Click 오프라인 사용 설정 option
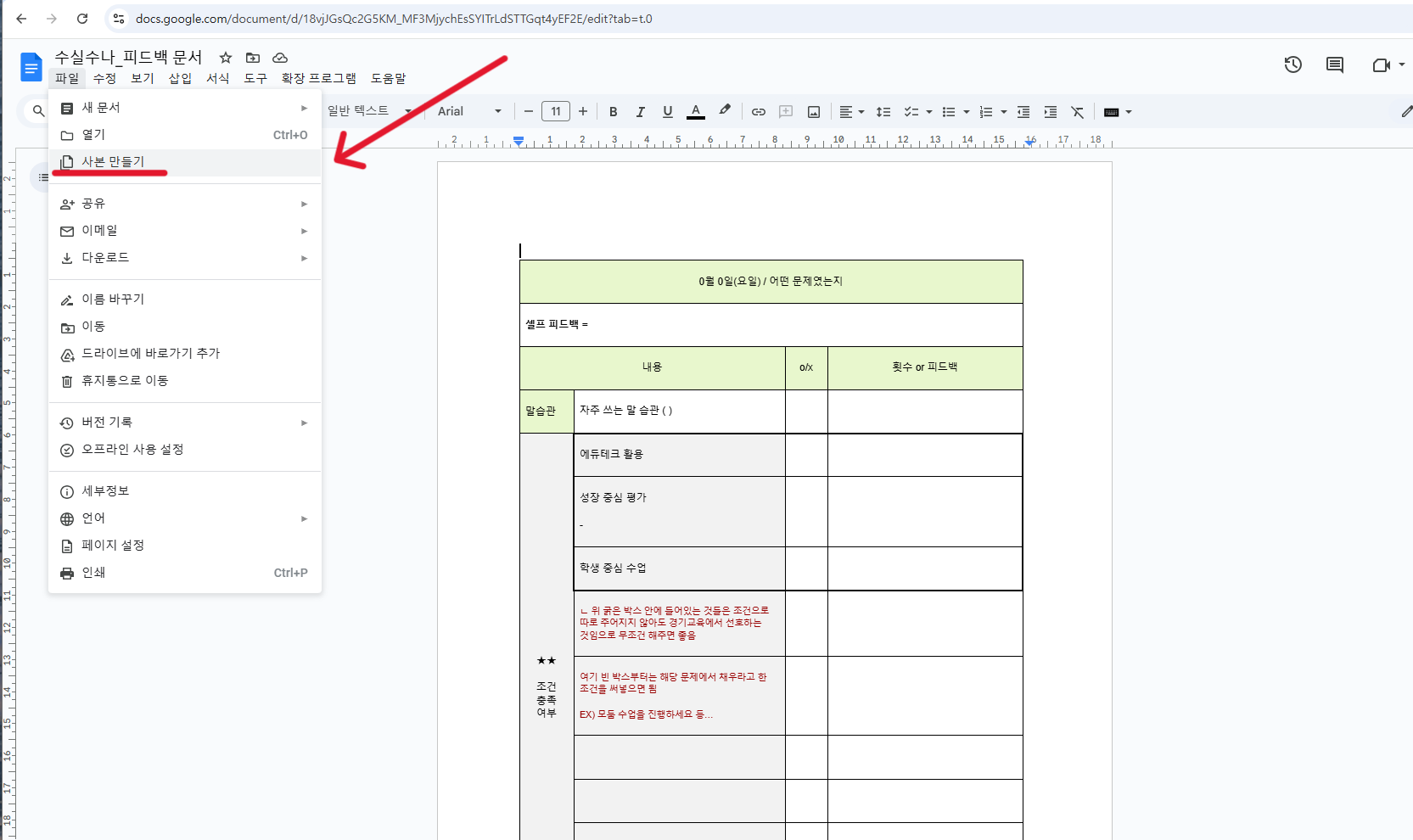 tap(132, 450)
